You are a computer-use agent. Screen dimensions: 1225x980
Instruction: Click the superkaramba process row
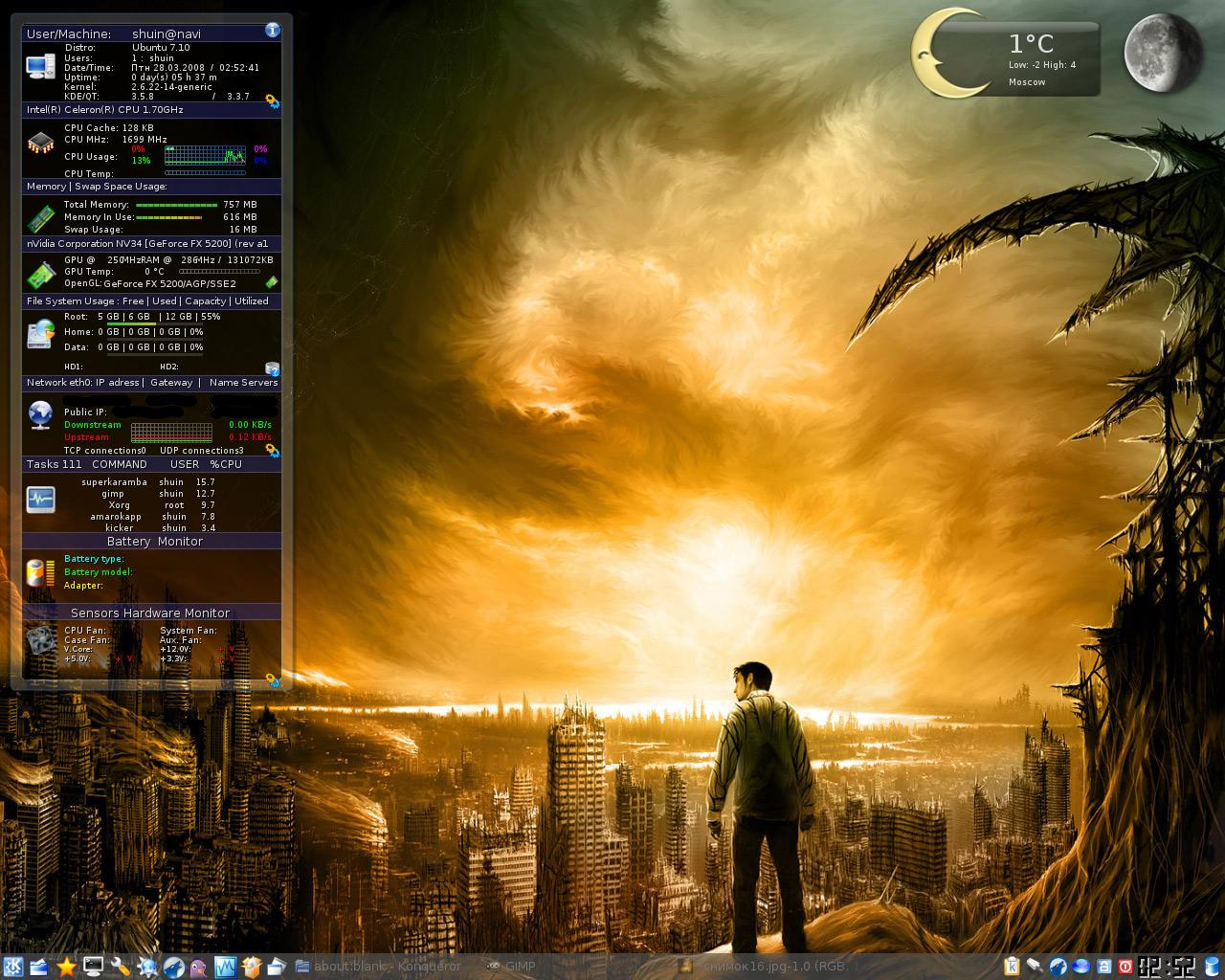[x=148, y=482]
